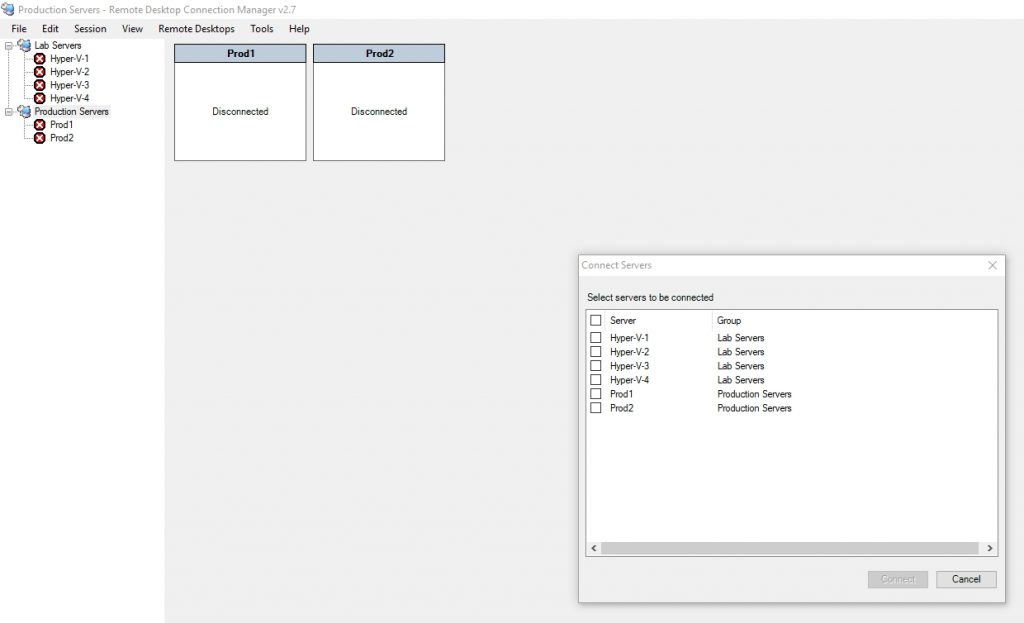Open the Help menu
This screenshot has height=623, width=1024.
[x=299, y=29]
